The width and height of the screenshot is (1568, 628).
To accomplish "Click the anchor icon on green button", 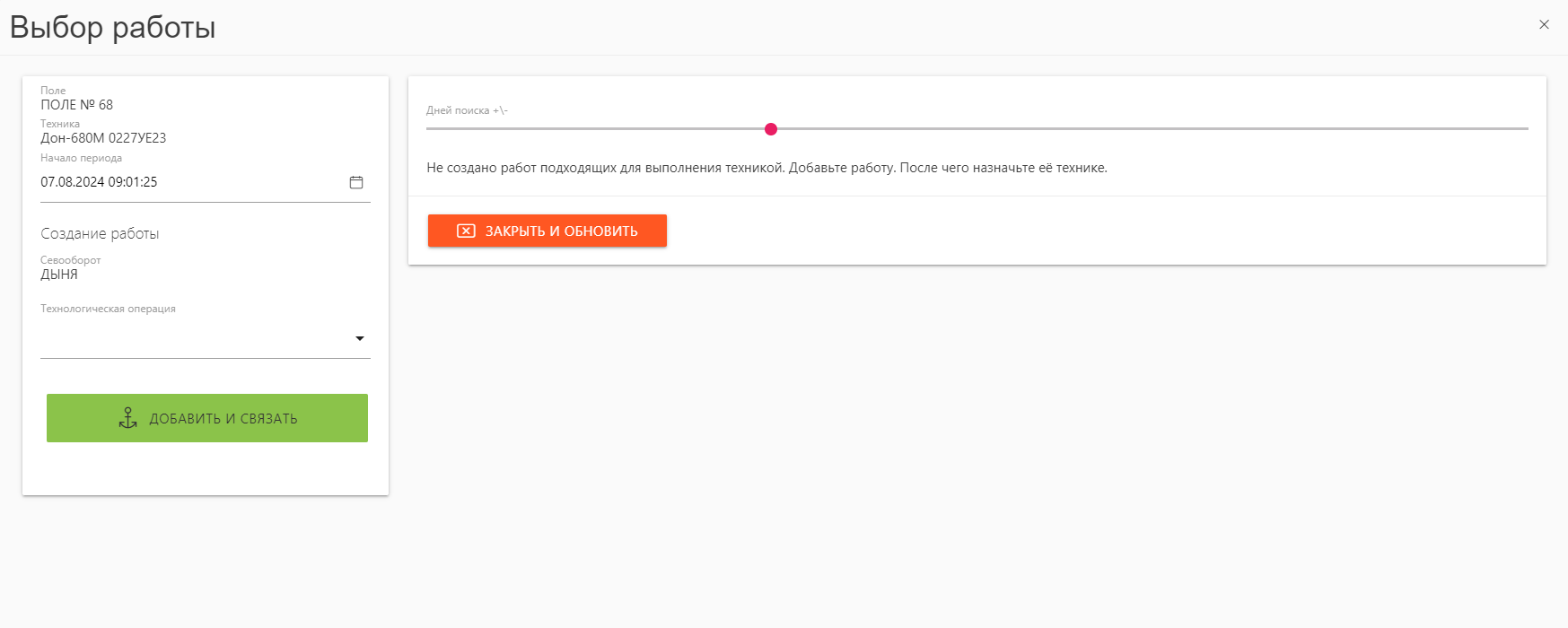I will [128, 418].
